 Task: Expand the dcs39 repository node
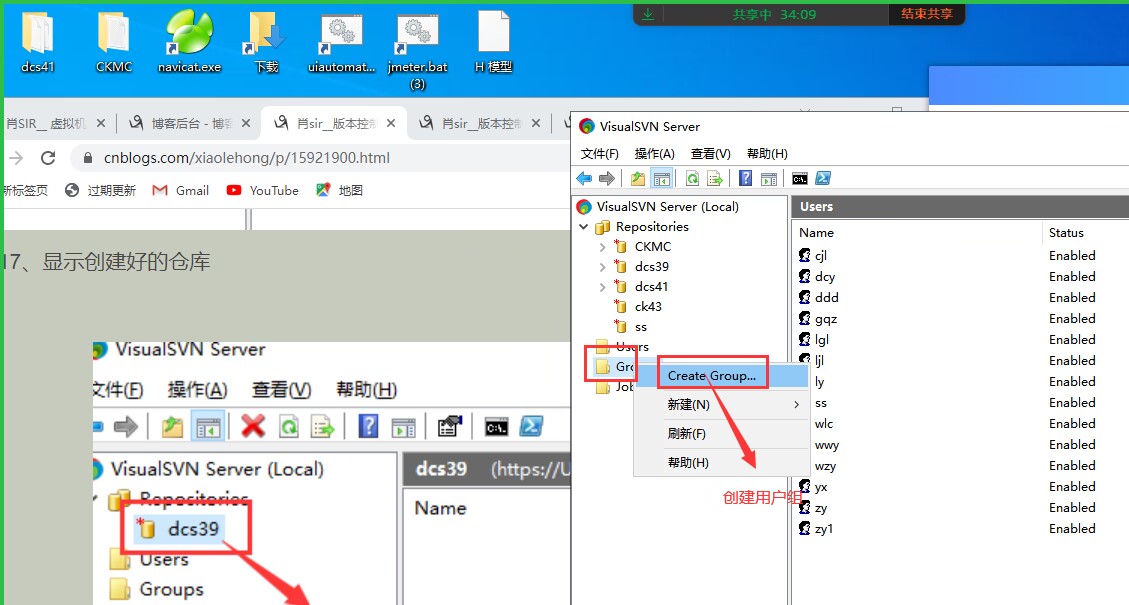(x=603, y=267)
